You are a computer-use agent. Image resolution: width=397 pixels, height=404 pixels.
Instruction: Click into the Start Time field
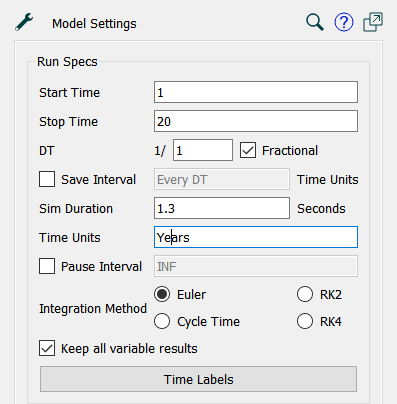tap(256, 92)
